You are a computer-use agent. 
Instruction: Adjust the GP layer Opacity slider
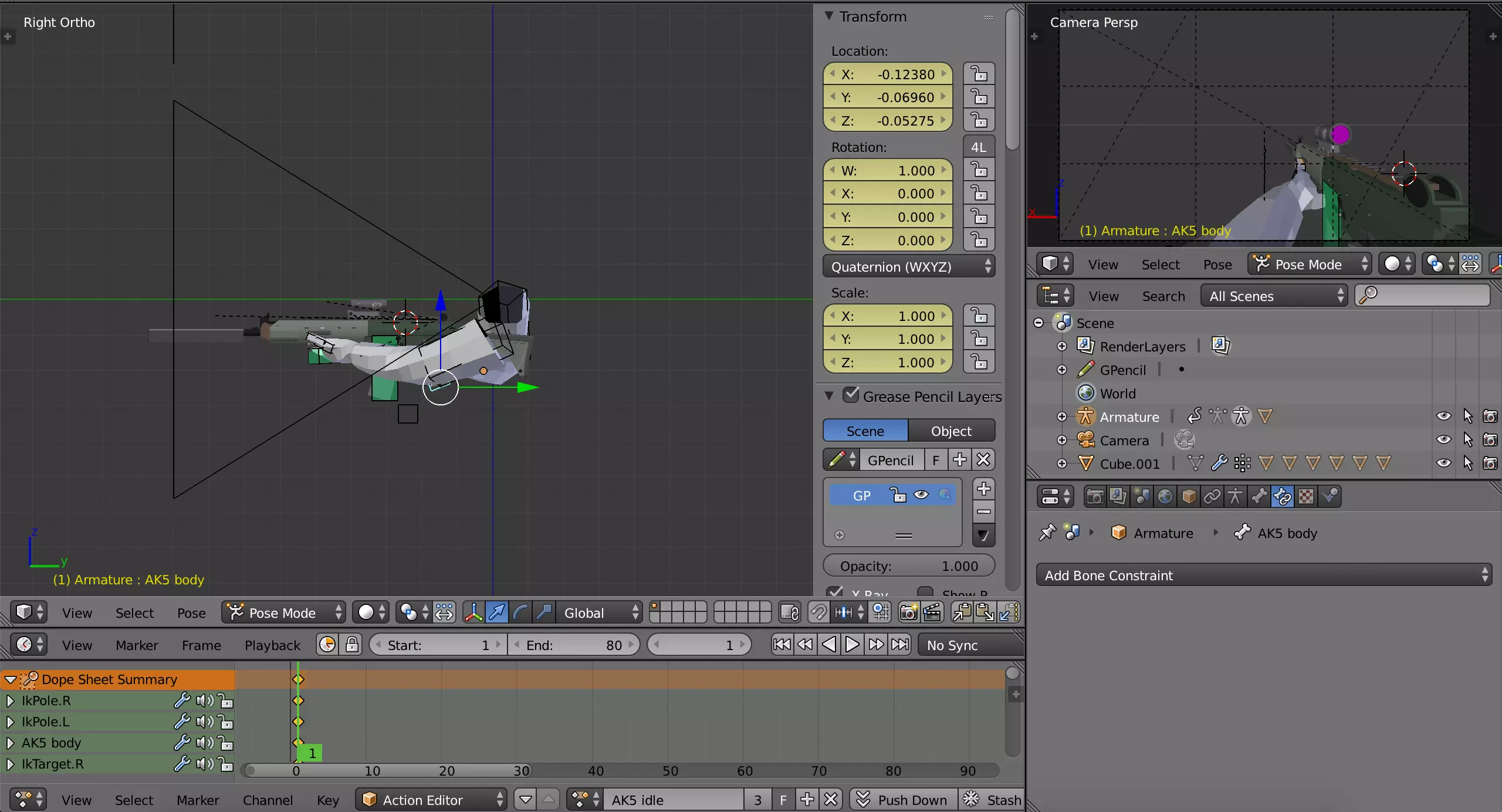(x=908, y=566)
